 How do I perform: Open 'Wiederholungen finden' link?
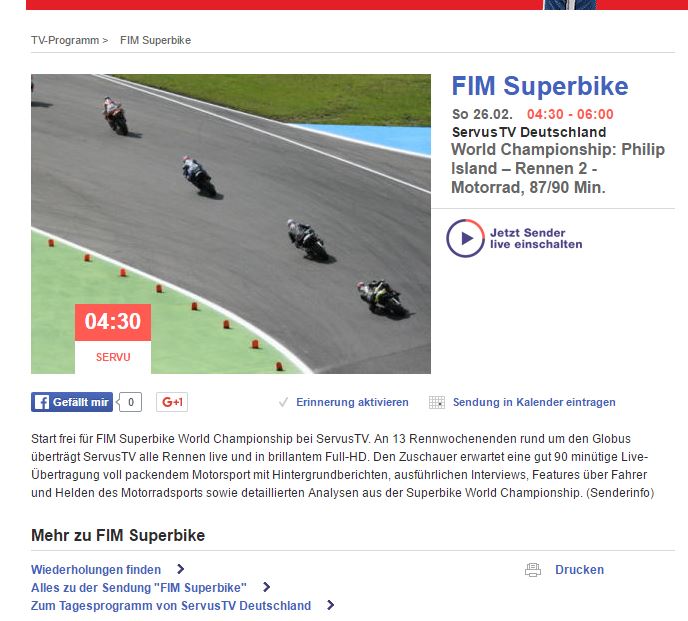tap(96, 570)
